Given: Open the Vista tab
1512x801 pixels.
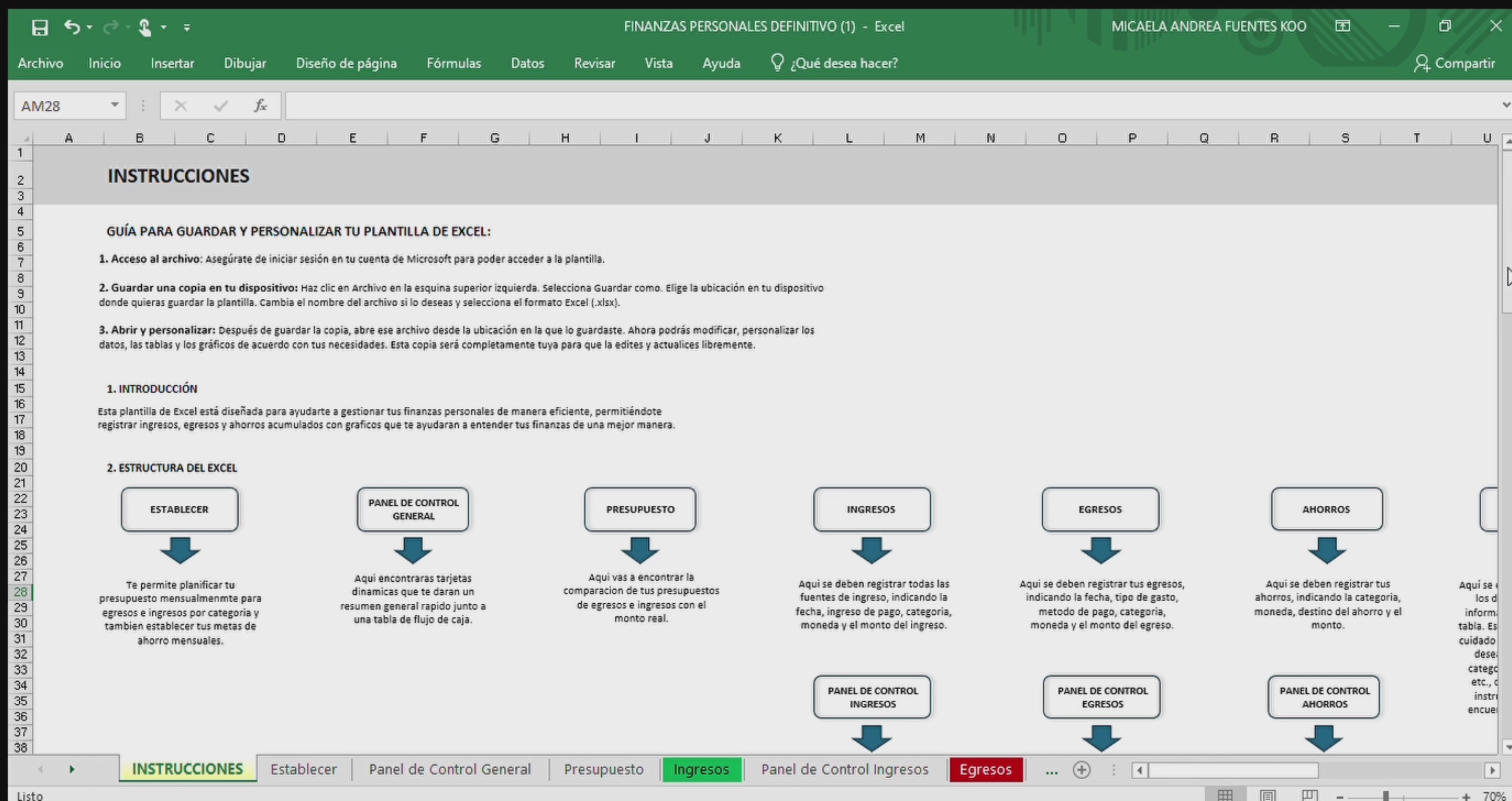Looking at the screenshot, I should [x=659, y=63].
